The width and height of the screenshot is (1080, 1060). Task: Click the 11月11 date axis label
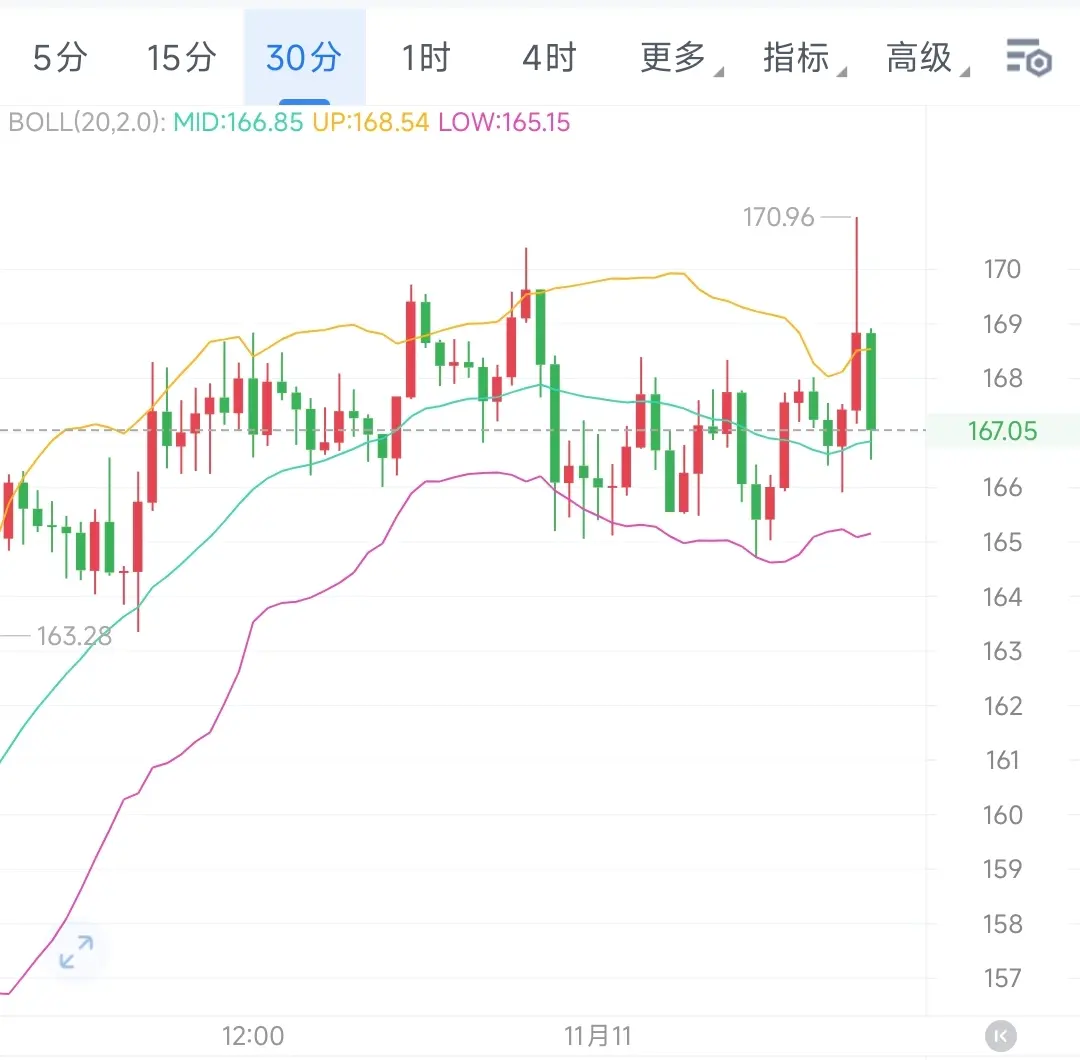597,1036
